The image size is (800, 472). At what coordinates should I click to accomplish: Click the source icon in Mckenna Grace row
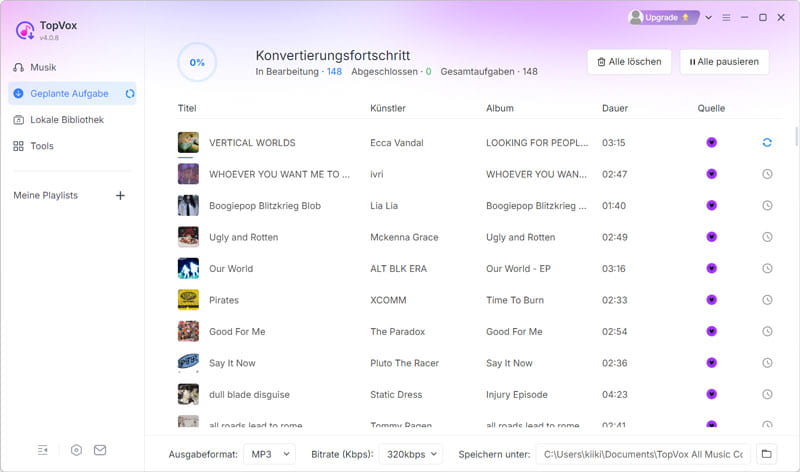[x=711, y=237]
